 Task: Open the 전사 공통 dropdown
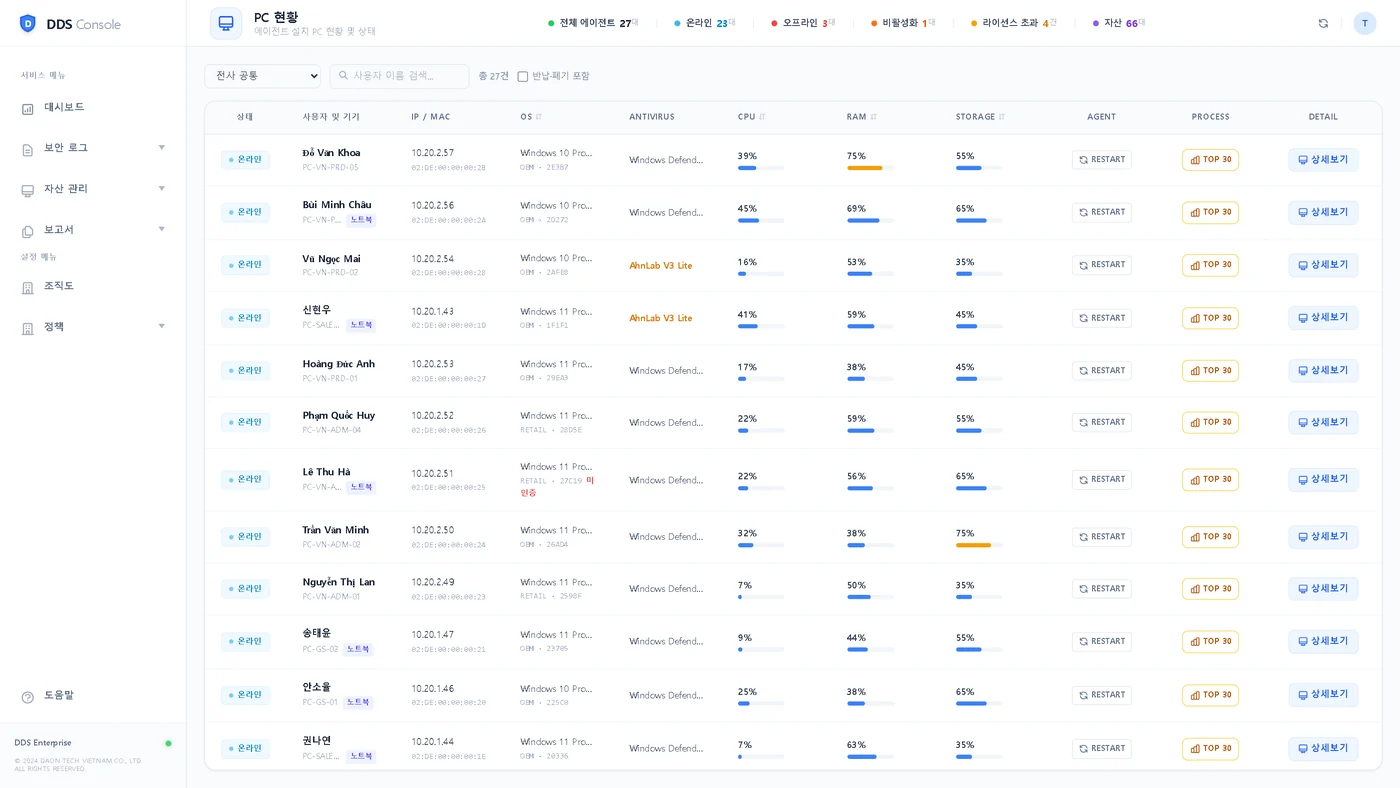(263, 76)
